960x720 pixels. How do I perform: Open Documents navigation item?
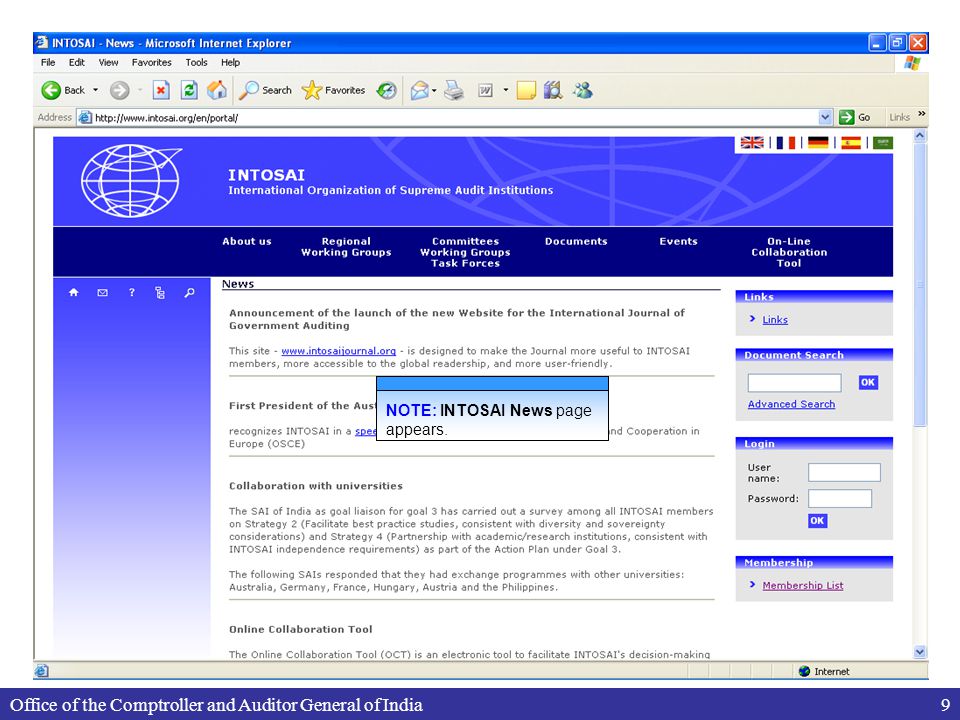pyautogui.click(x=576, y=241)
